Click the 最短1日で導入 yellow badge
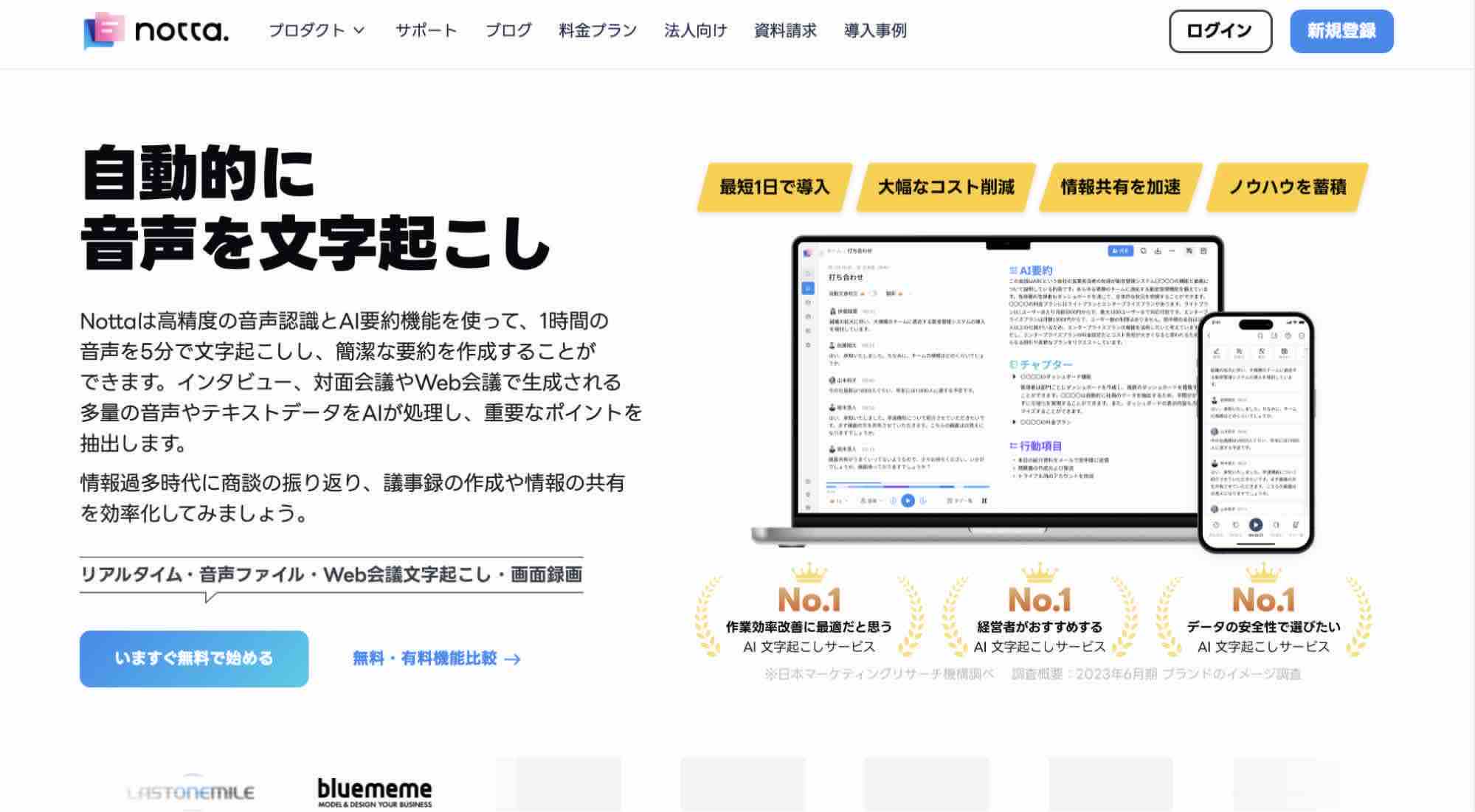 tap(774, 187)
